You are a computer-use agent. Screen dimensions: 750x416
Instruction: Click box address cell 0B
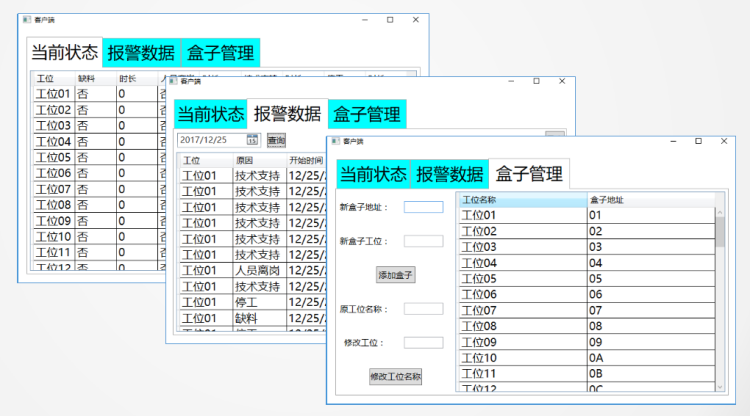651,373
